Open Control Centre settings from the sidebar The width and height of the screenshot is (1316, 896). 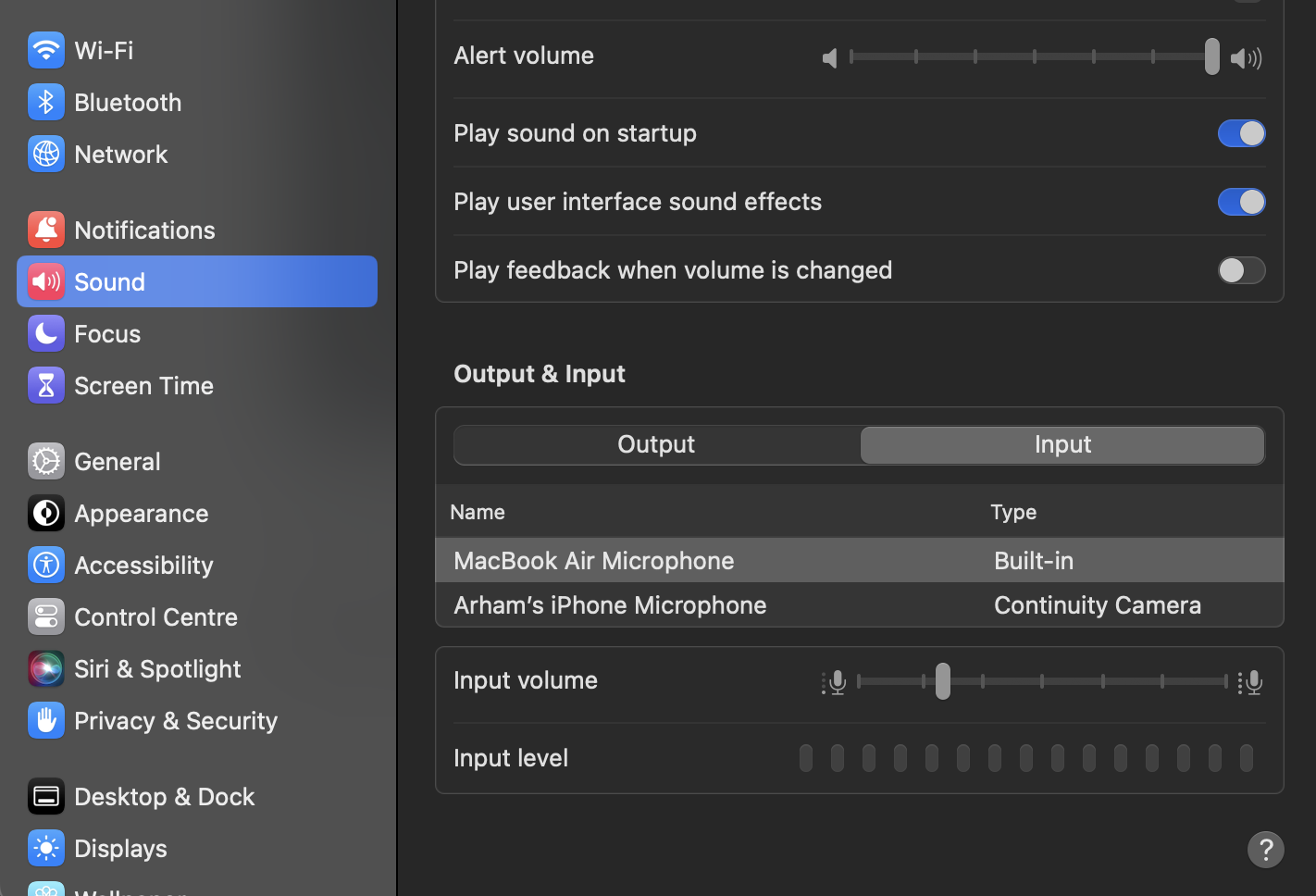coord(46,616)
